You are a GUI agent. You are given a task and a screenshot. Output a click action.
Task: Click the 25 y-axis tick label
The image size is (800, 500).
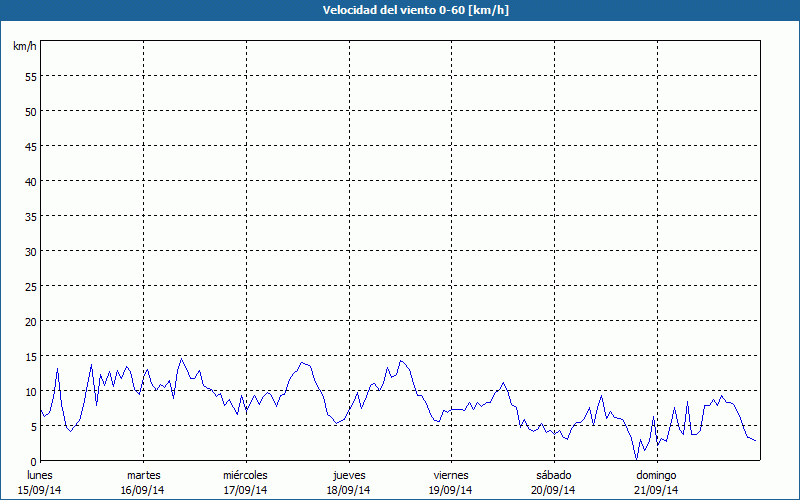click(30, 286)
